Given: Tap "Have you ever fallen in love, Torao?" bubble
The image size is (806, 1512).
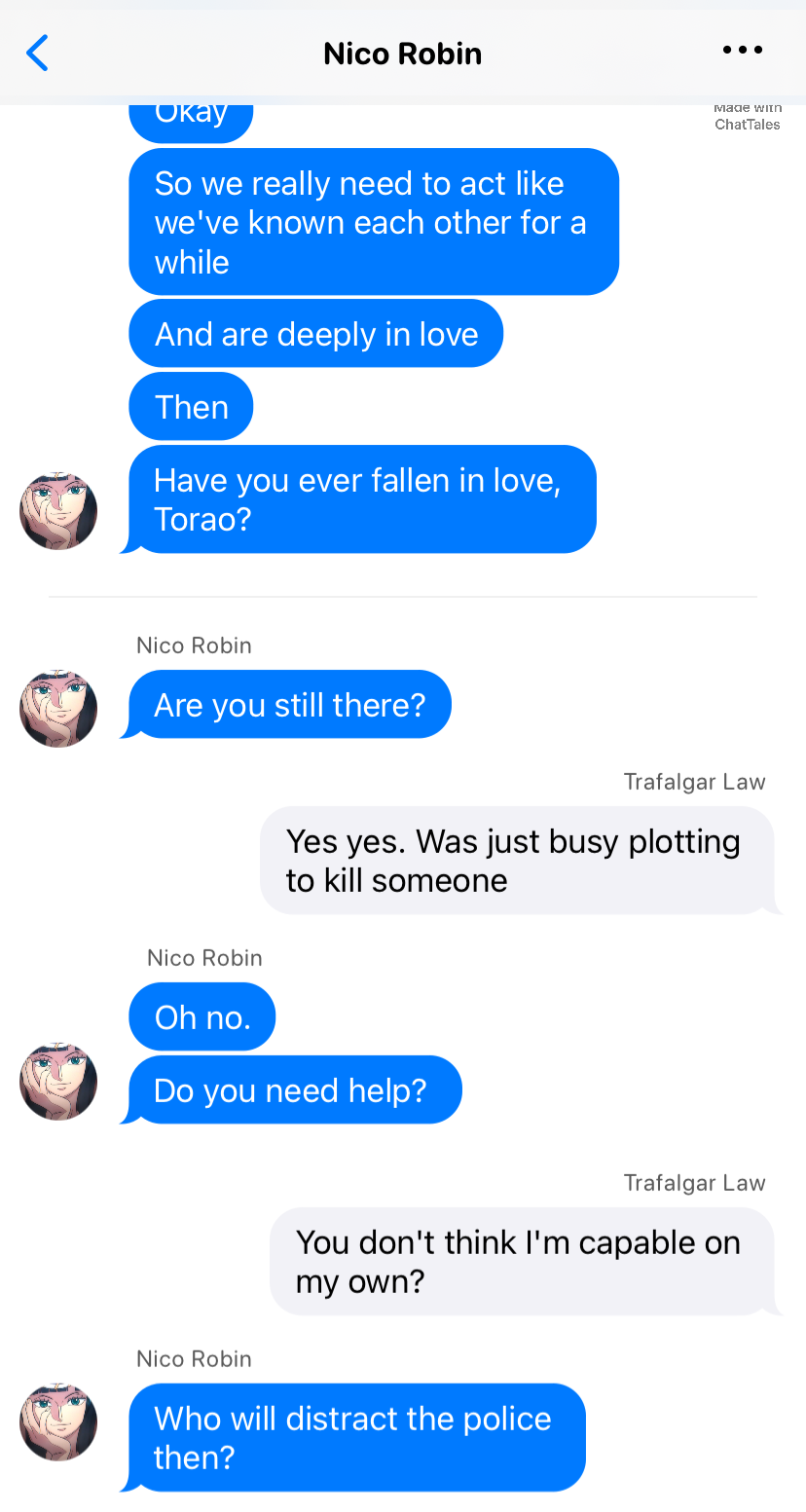Looking at the screenshot, I should (361, 499).
